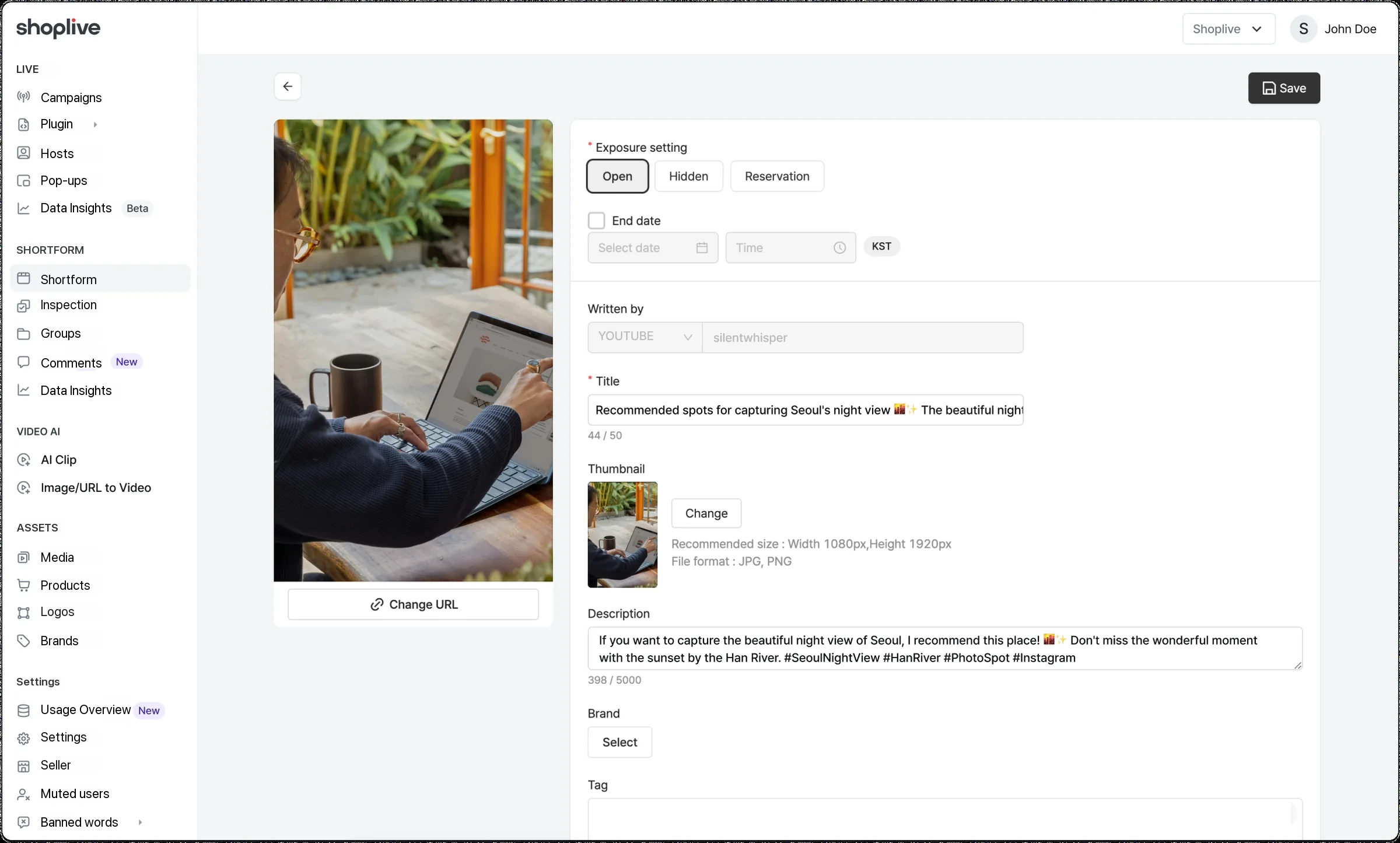Click the shoplive logo
This screenshot has width=1400, height=843.
pyautogui.click(x=58, y=28)
